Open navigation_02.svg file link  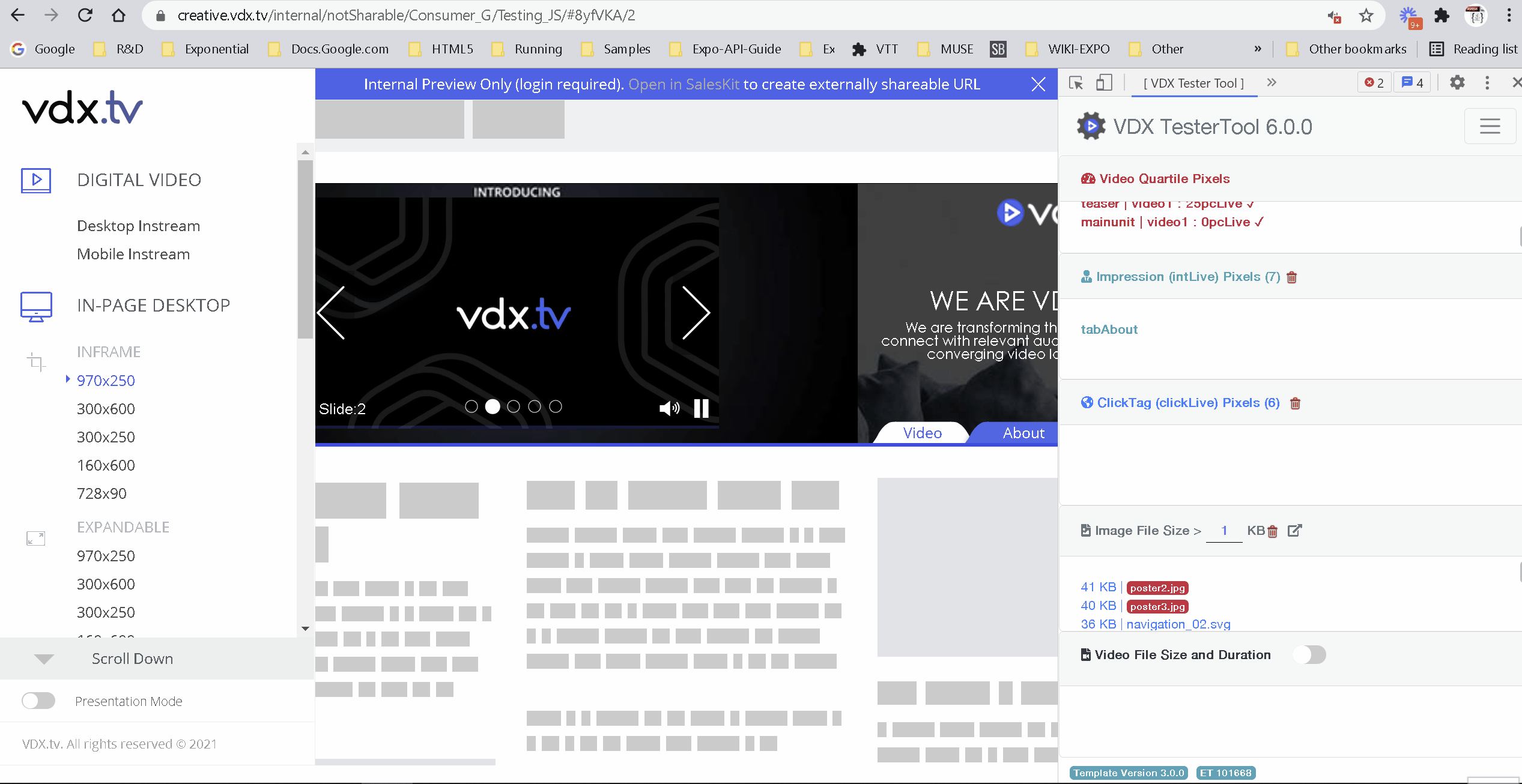[x=1178, y=624]
